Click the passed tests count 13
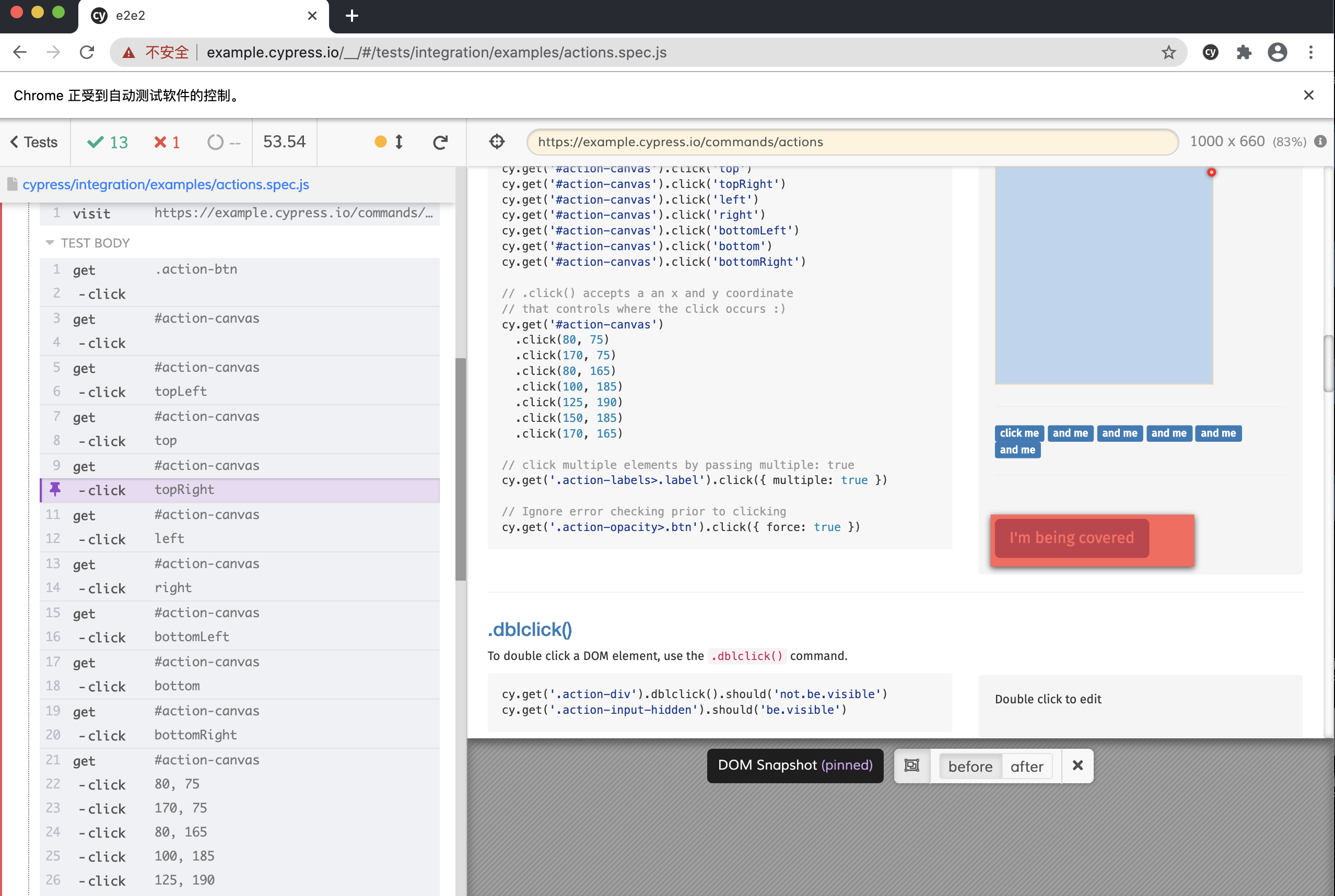The image size is (1335, 896). click(x=108, y=143)
